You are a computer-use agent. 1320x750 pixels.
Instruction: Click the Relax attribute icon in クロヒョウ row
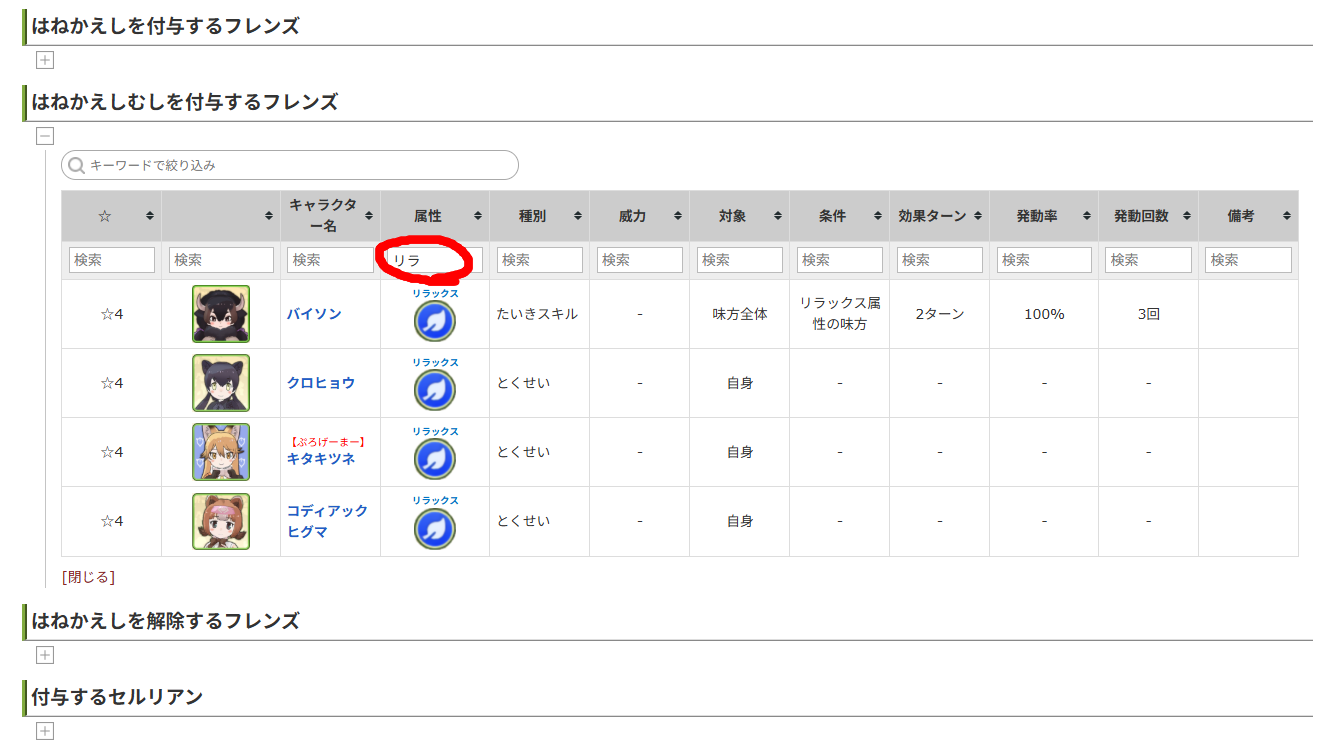[435, 390]
